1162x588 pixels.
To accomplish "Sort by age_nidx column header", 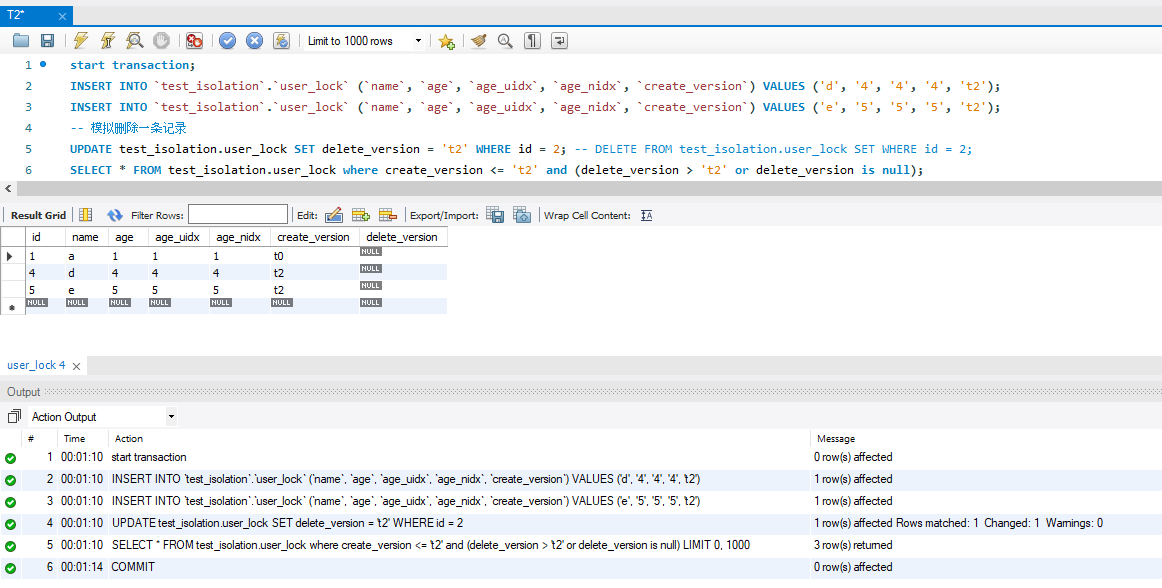I will pyautogui.click(x=239, y=237).
